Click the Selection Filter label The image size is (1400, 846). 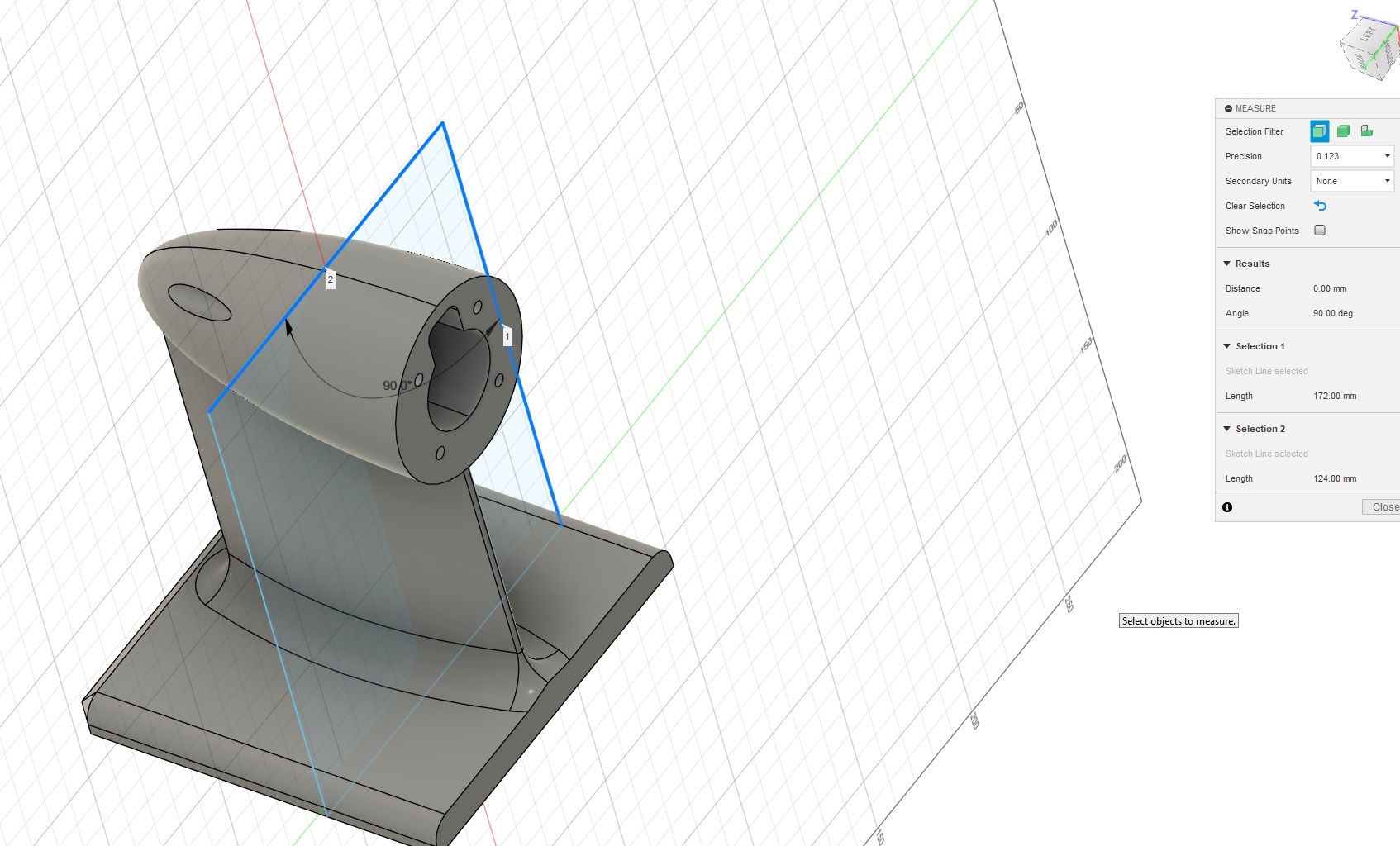[x=1254, y=131]
